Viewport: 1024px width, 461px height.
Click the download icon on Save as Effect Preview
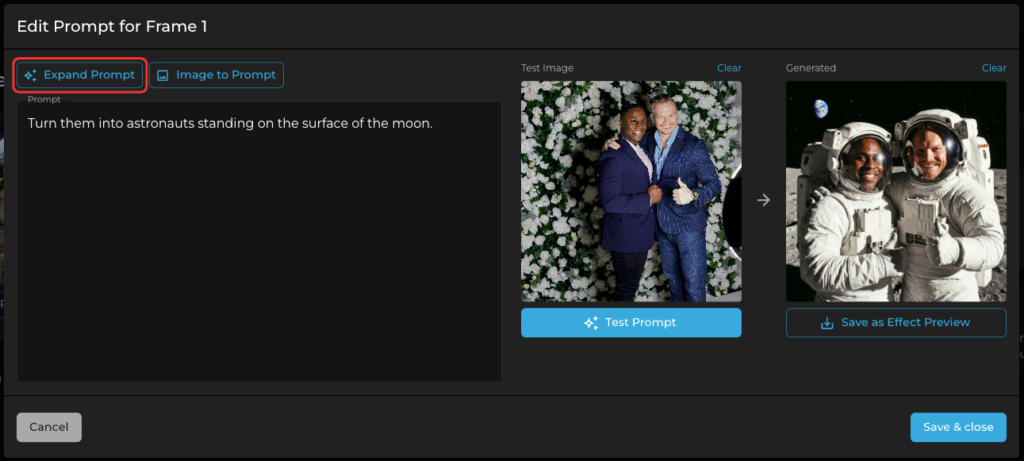tap(827, 323)
